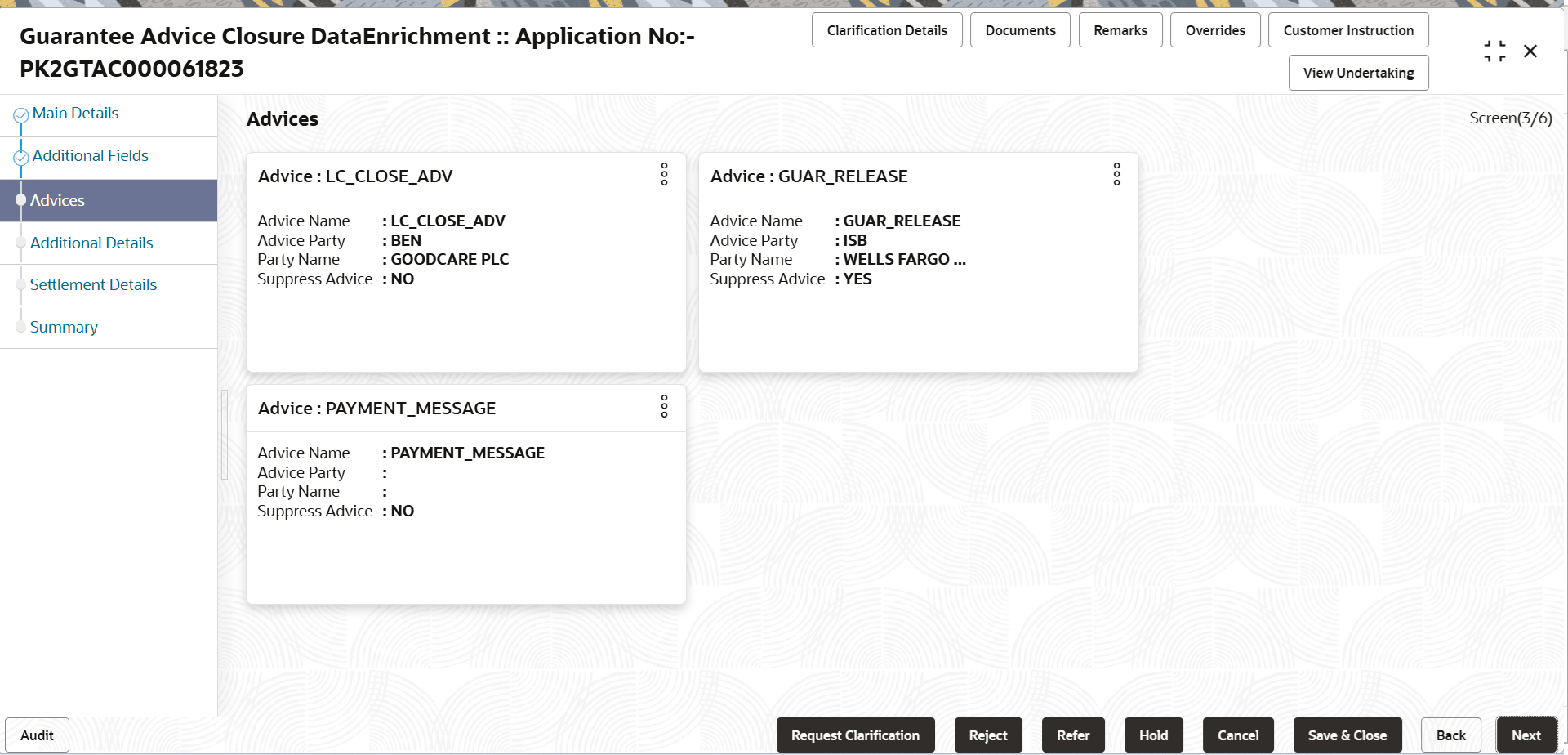
Task: Click the Screen(3/6) indicator
Action: (1511, 118)
